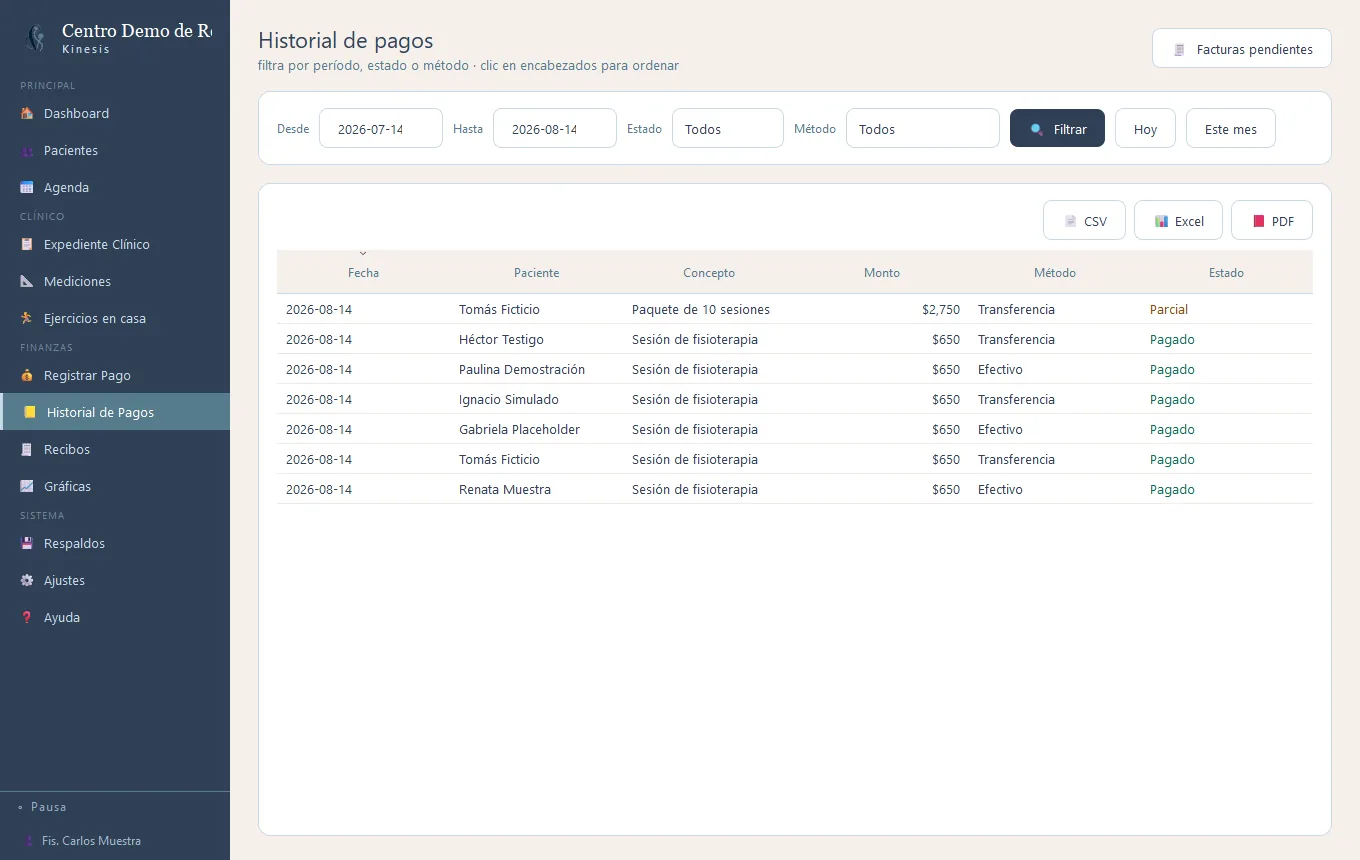Sort by the Estado column header
Screen dimensions: 1360x860
click(1226, 272)
